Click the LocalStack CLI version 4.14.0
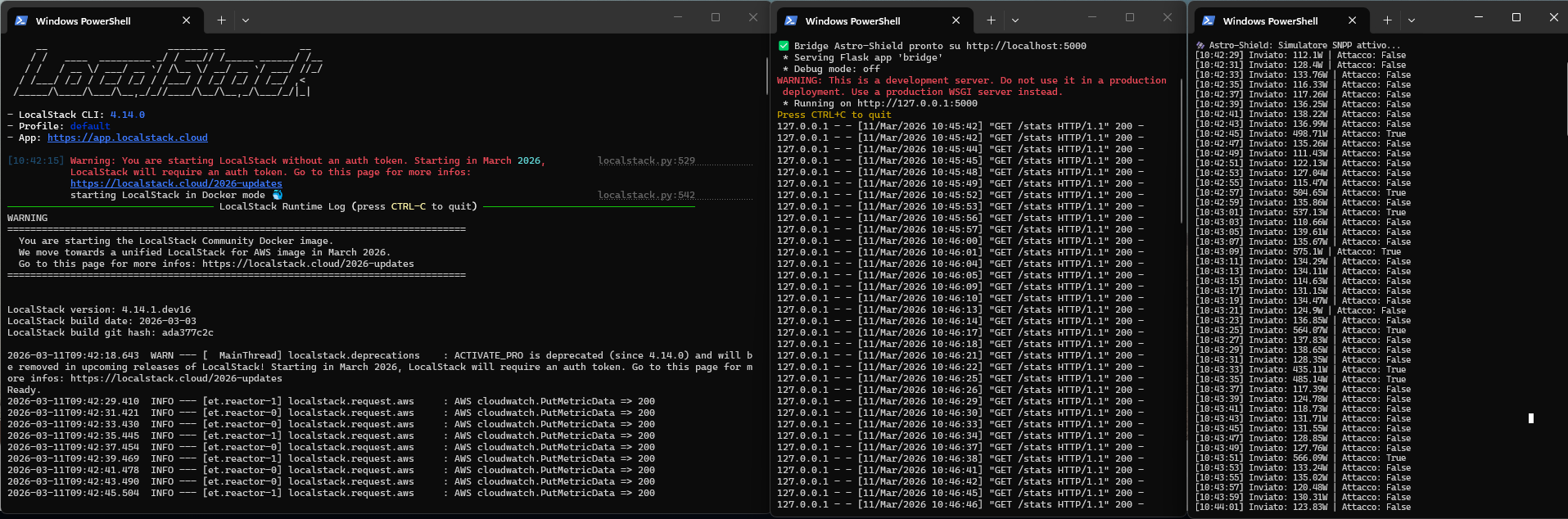 click(128, 115)
